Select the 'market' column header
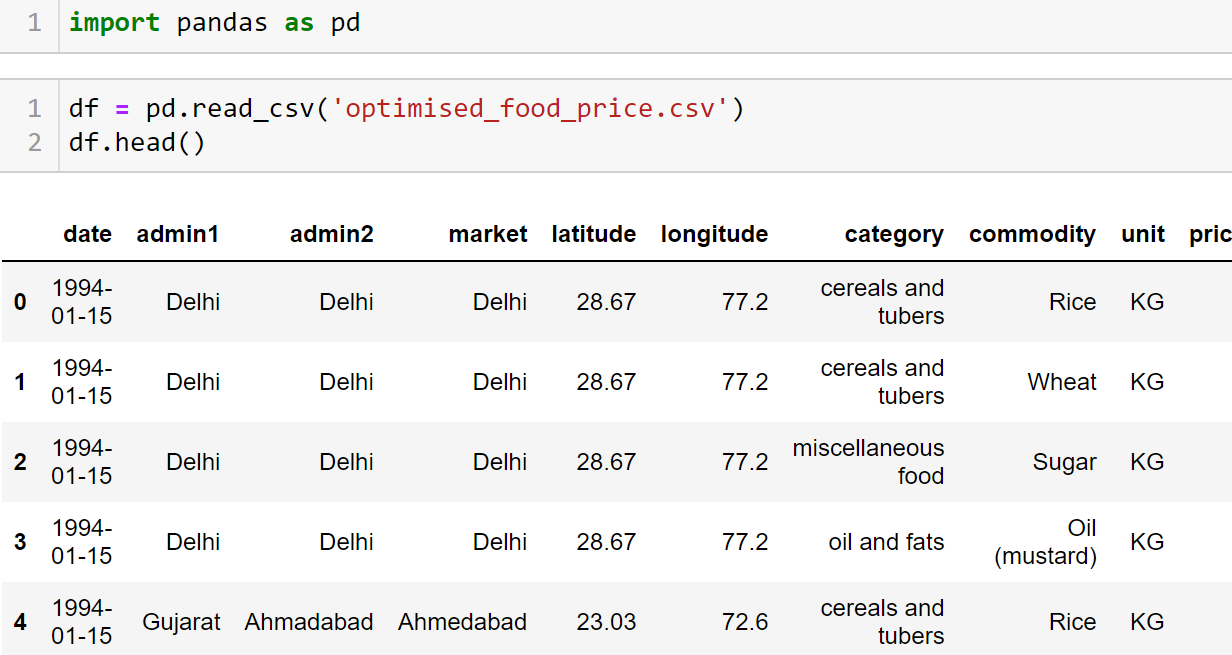This screenshot has height=655, width=1232. [x=487, y=234]
